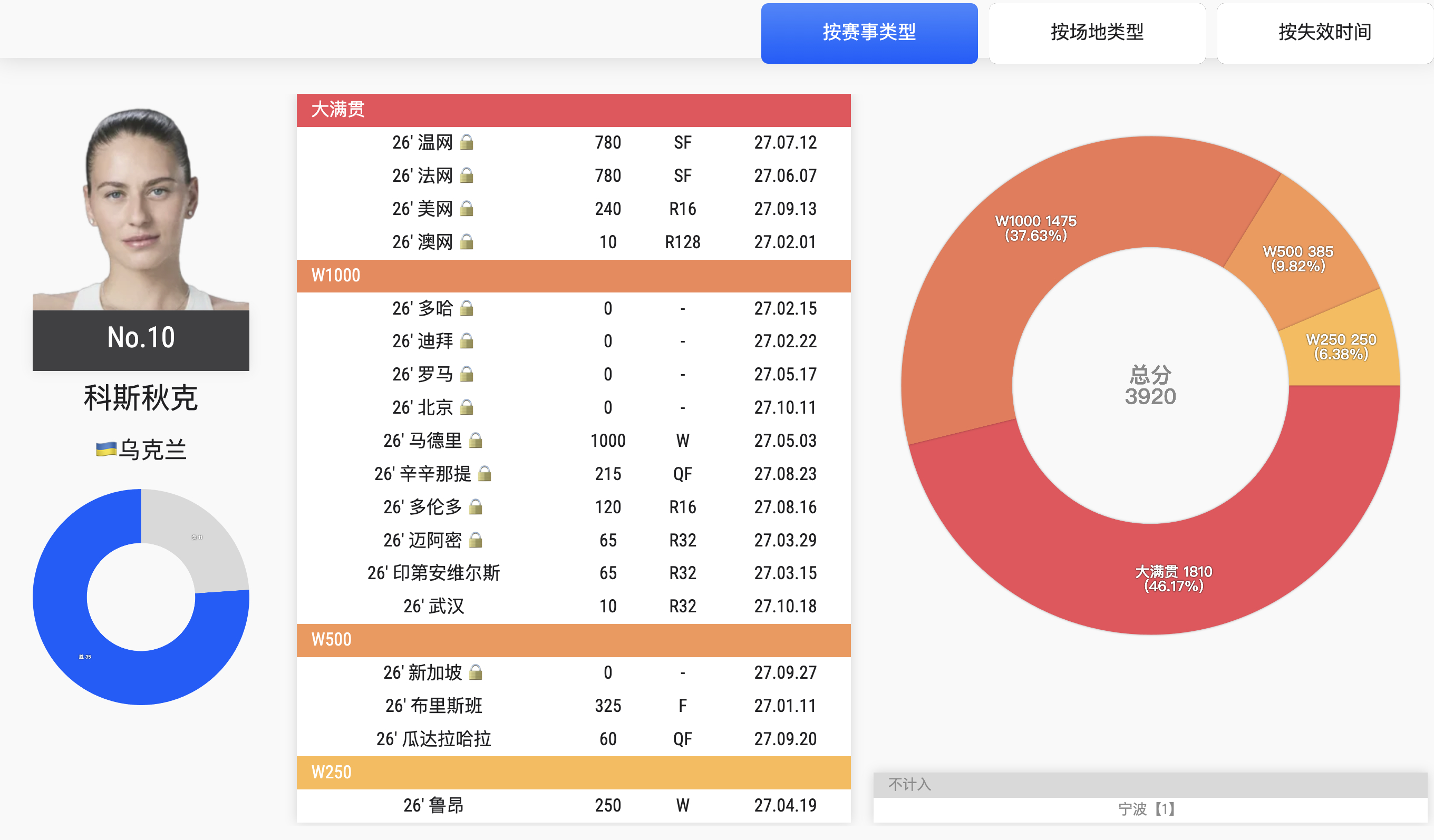The image size is (1434, 840).
Task: Click the 27.05.03 expiry date for 马德里
Action: tap(786, 440)
